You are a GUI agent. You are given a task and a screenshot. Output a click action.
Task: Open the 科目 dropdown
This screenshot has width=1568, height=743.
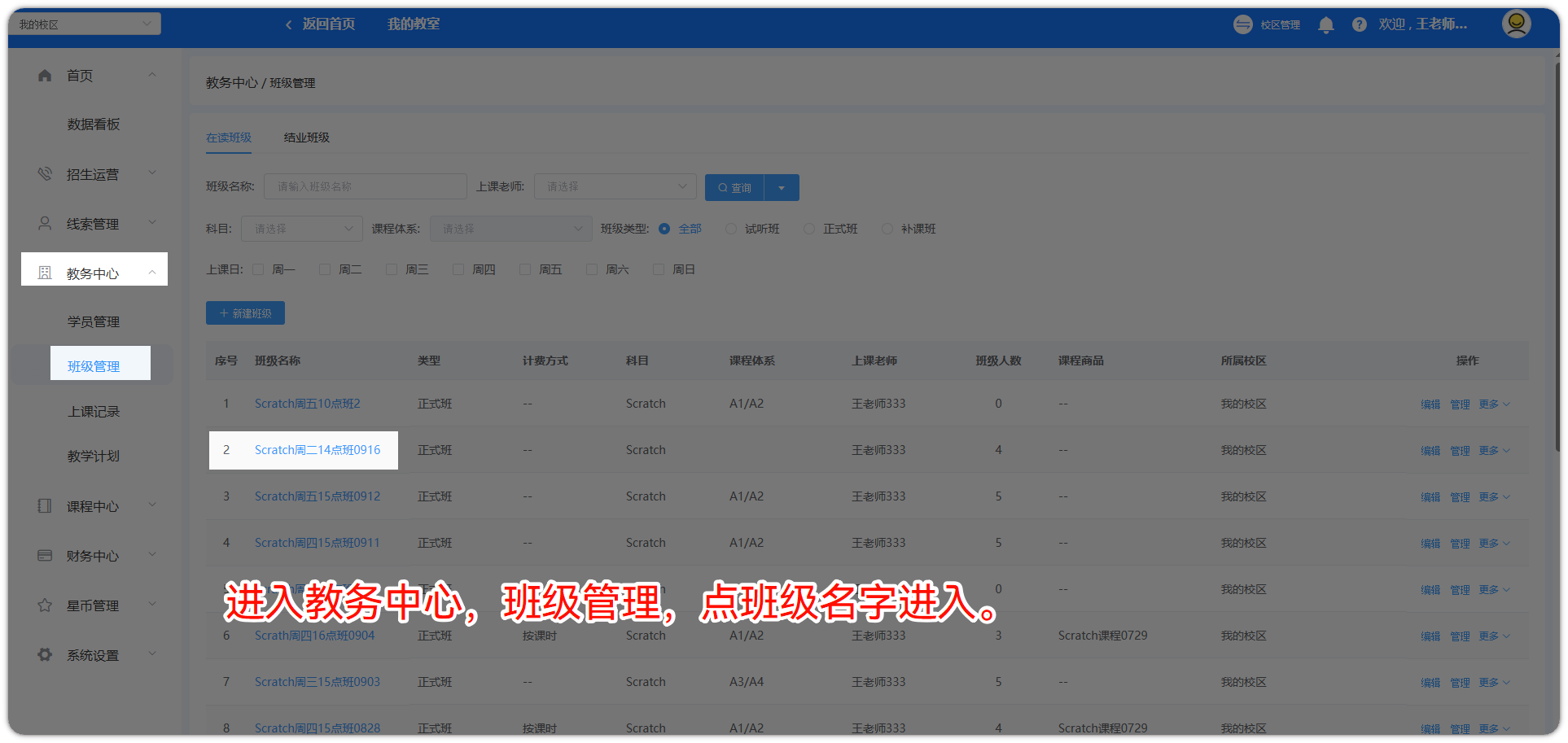[302, 229]
